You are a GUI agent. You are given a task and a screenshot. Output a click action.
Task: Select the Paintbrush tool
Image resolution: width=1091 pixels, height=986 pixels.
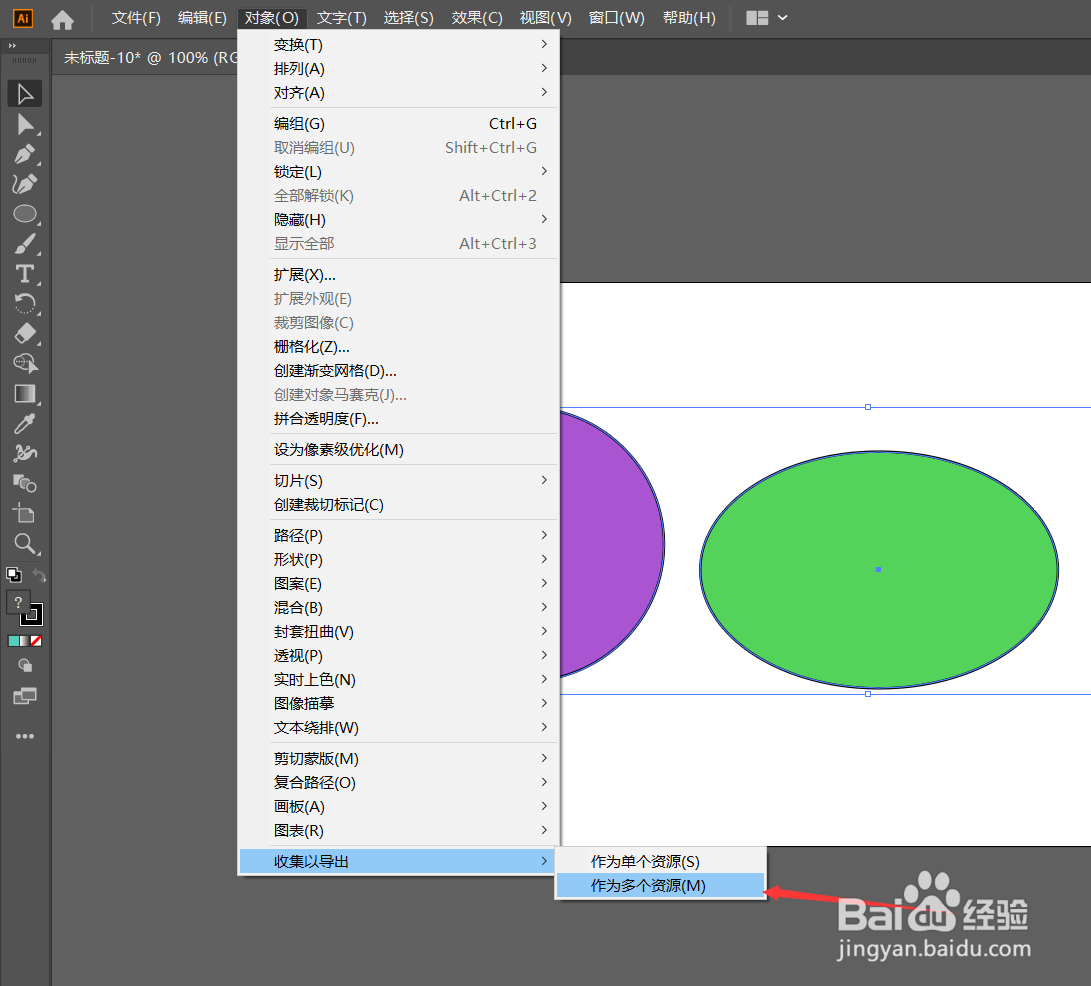25,244
